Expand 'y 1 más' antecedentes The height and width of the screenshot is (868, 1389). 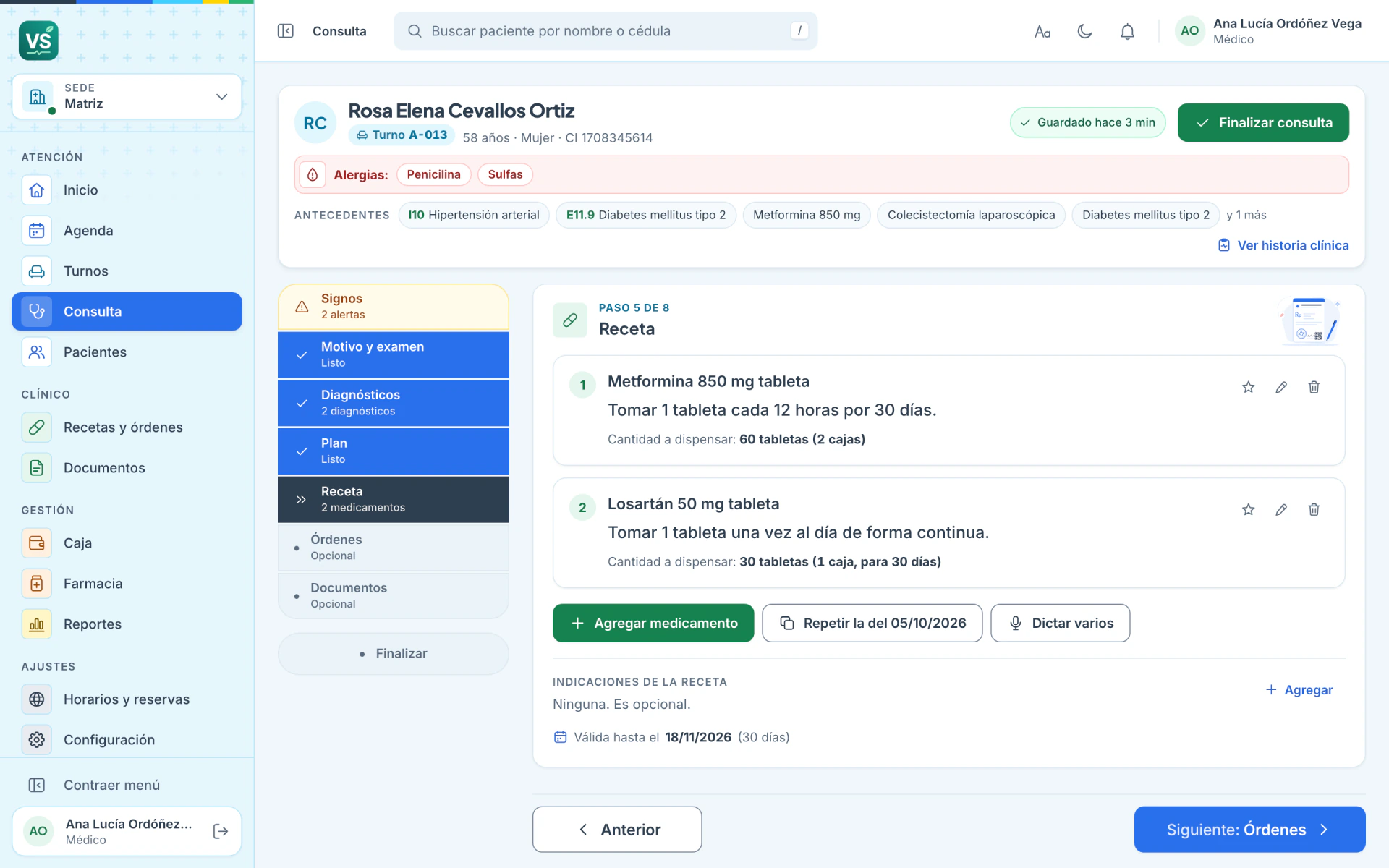click(1246, 215)
